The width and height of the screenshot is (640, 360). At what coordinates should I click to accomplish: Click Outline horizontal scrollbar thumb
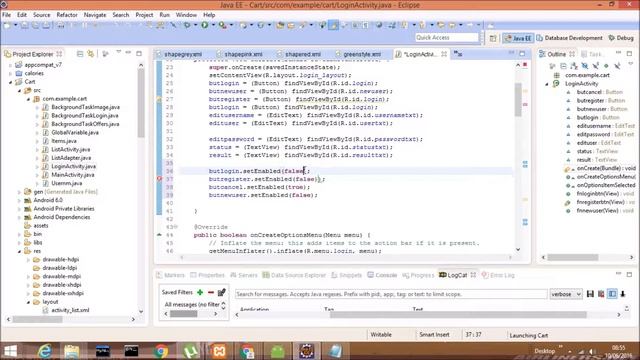[573, 257]
